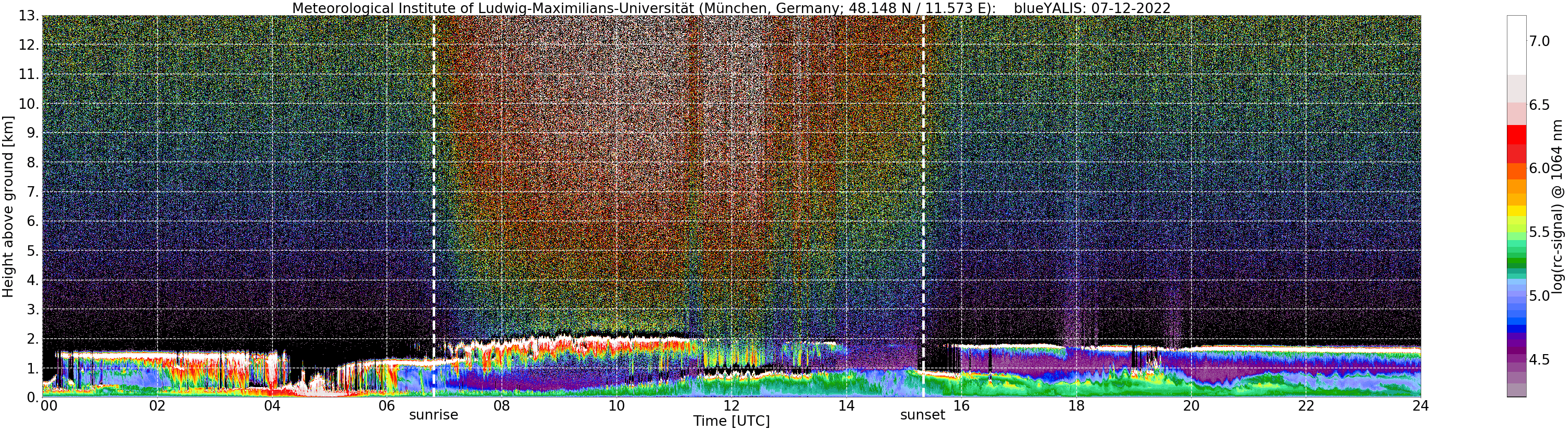Screen dimensions: 1568x431
Task: Click the 'sunrise' label below the time axis
Action: click(x=433, y=415)
